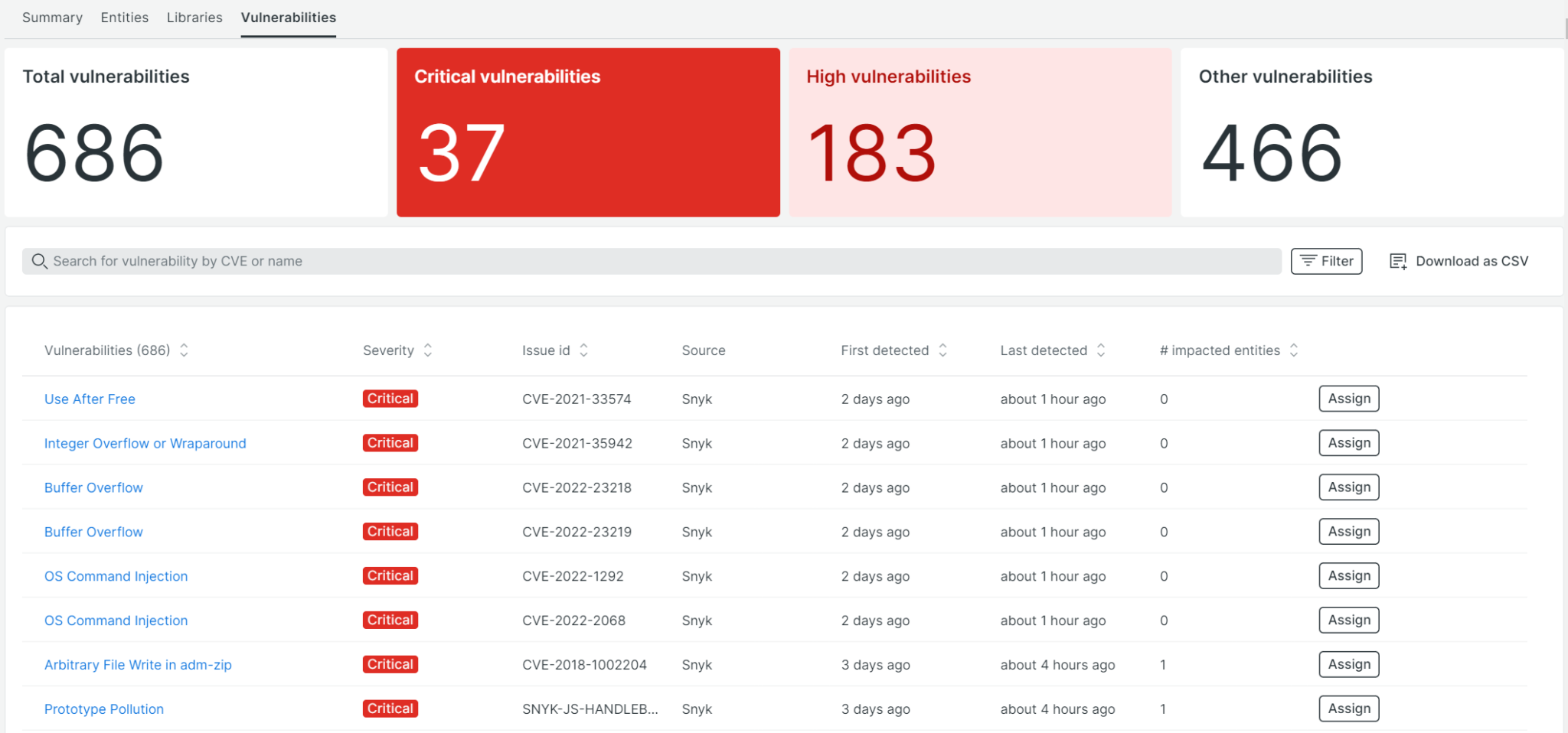Screen dimensions: 1568x733
Task: Open the Entities tab
Action: [x=125, y=18]
